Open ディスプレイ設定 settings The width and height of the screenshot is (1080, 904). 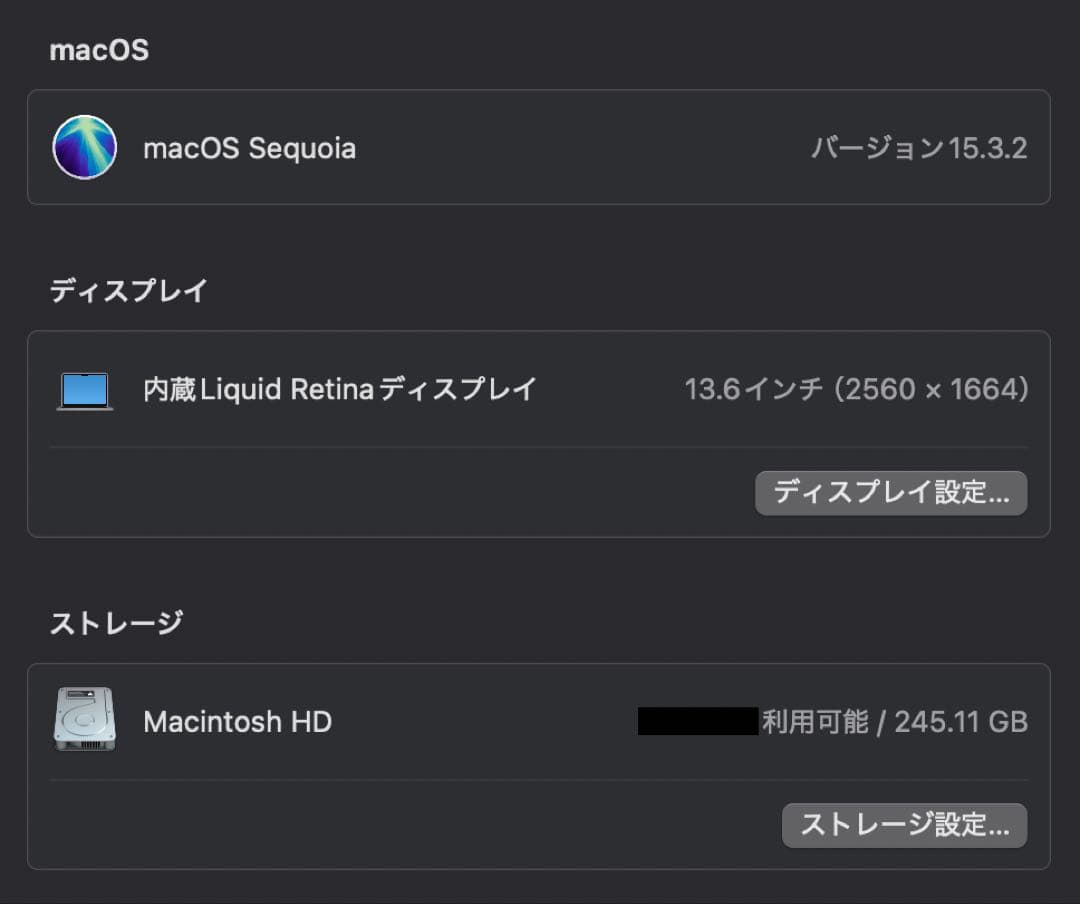click(890, 492)
